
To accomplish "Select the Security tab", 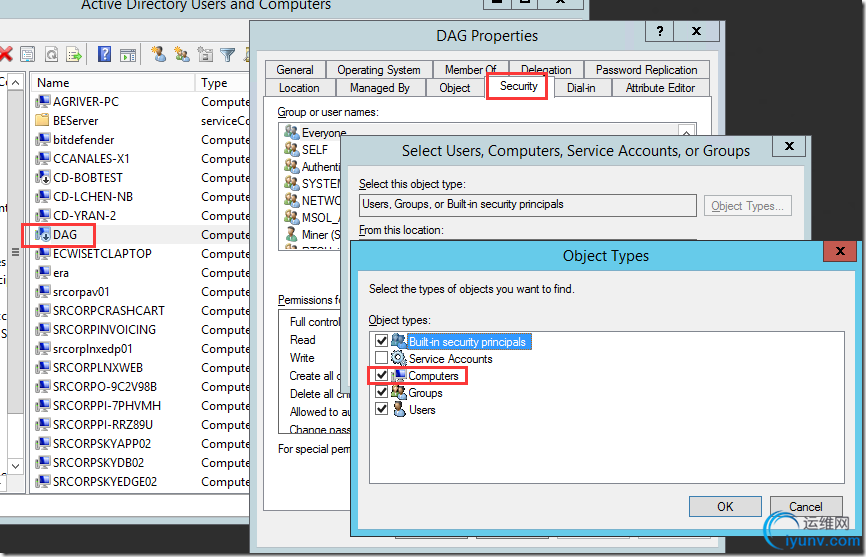I will pos(518,86).
